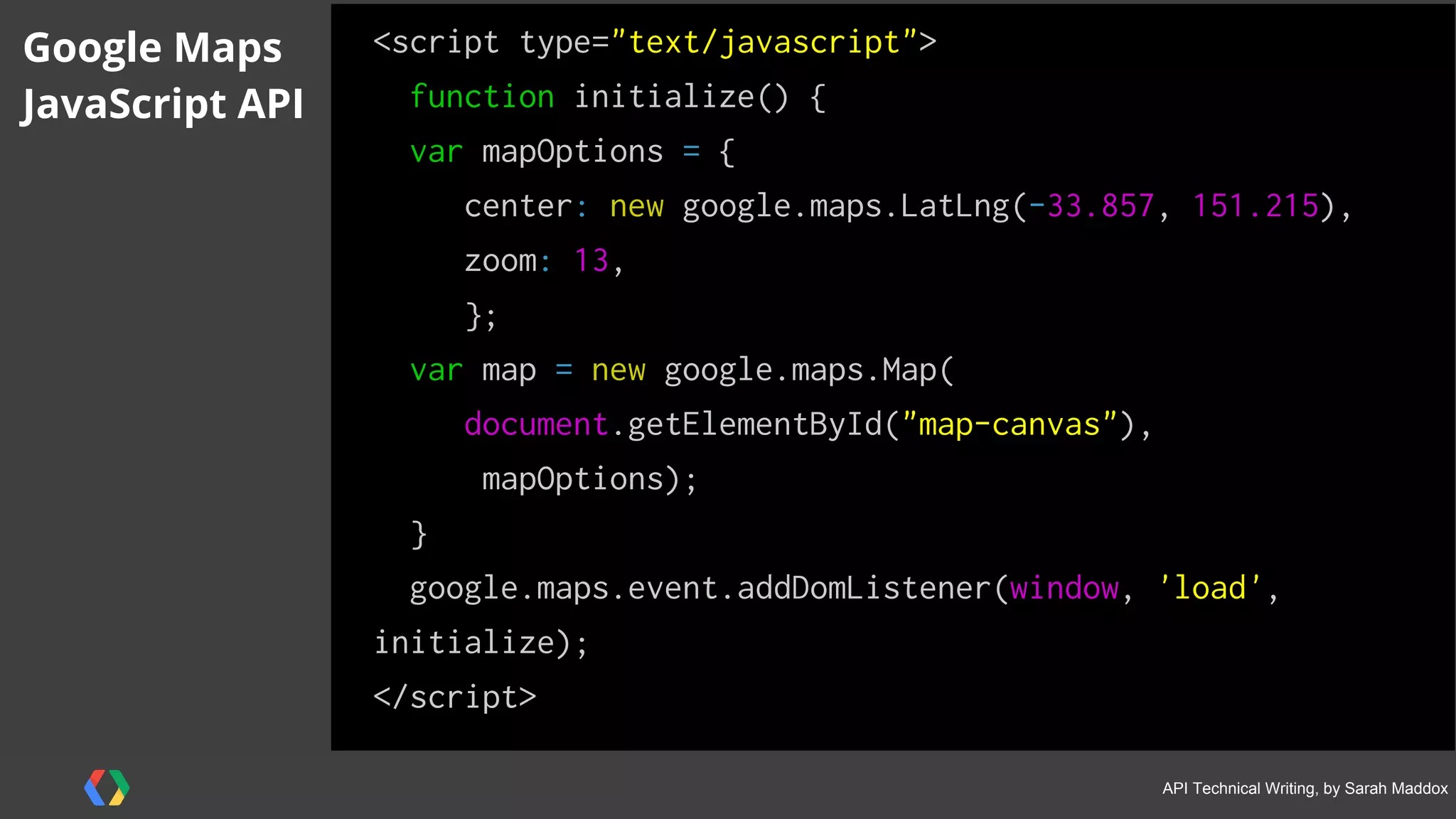Image resolution: width=1456 pixels, height=819 pixels.
Task: Click the zoom value 13
Action: click(591, 261)
